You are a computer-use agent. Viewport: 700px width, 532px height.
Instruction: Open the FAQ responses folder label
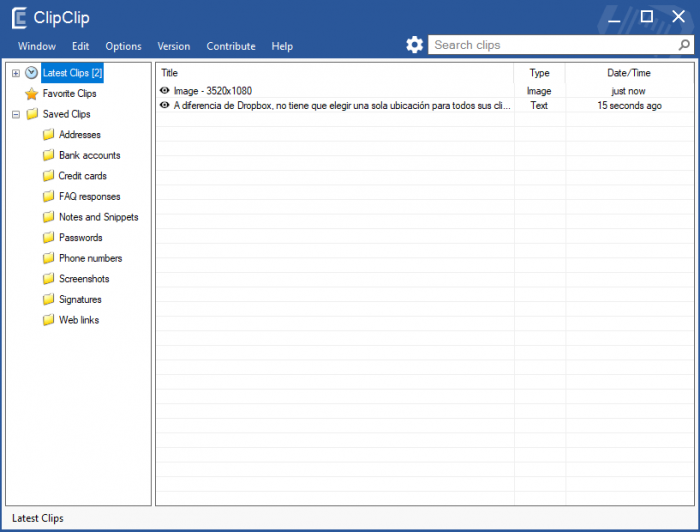90,196
